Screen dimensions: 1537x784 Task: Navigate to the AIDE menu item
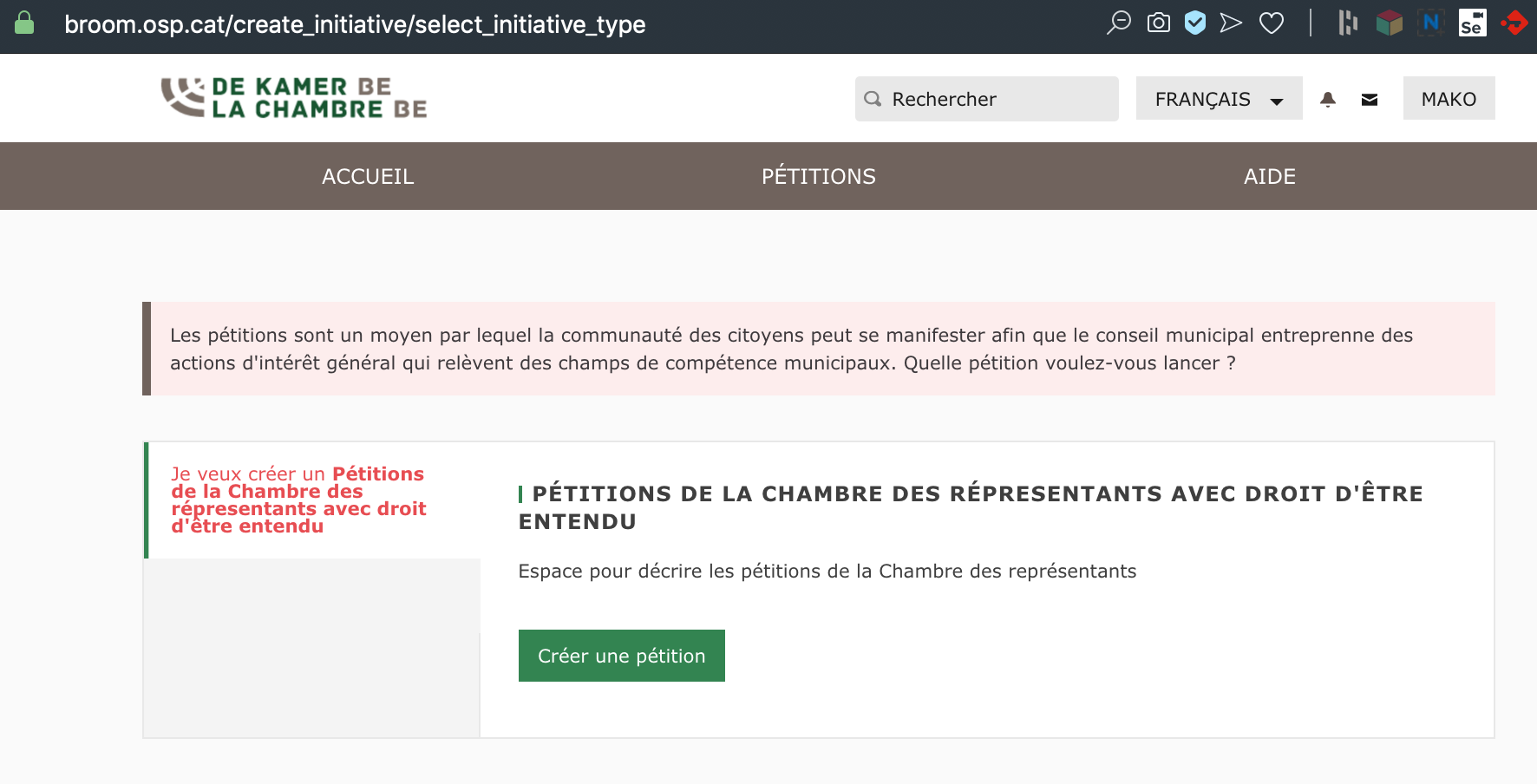coord(1269,176)
